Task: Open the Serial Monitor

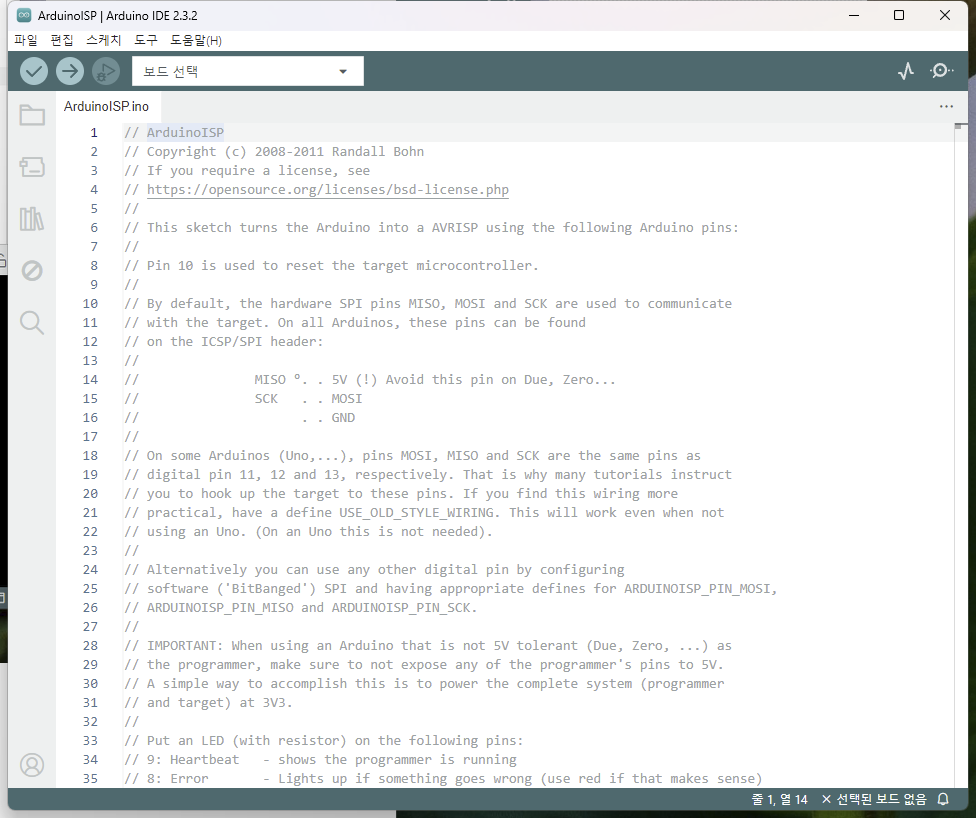Action: pos(941,71)
